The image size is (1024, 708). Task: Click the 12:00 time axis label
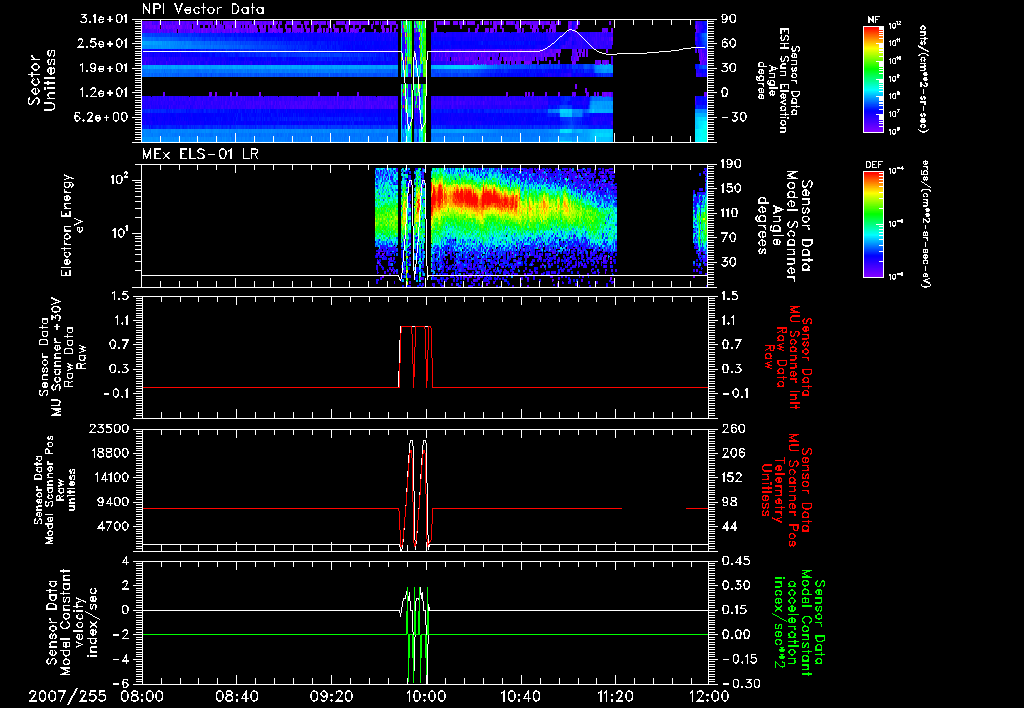pyautogui.click(x=709, y=696)
